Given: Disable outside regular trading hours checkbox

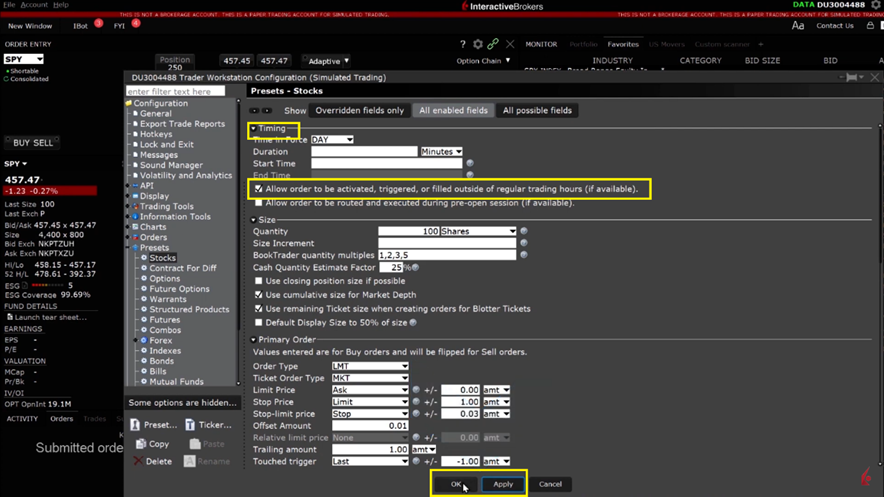Looking at the screenshot, I should 259,188.
